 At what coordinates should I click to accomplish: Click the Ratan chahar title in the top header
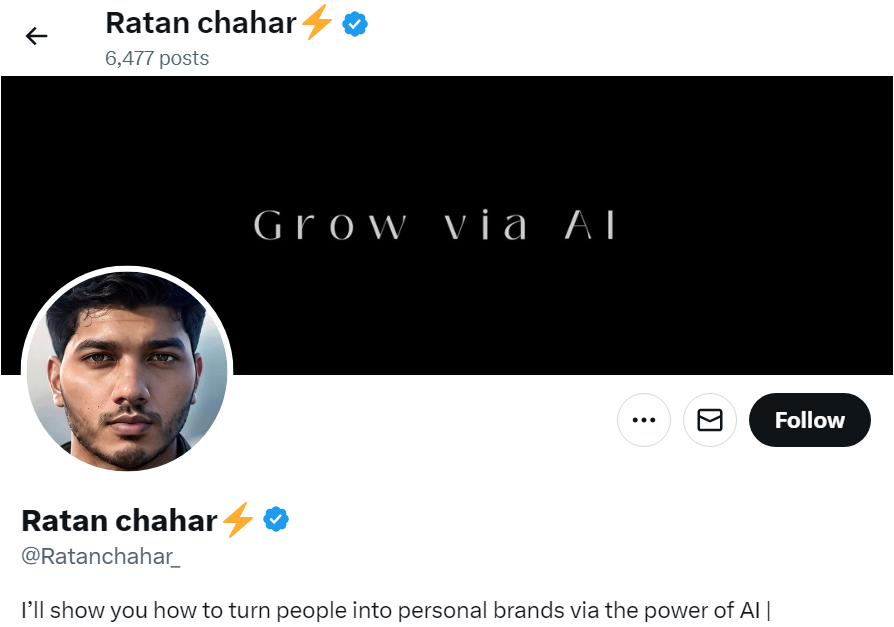pyautogui.click(x=200, y=23)
